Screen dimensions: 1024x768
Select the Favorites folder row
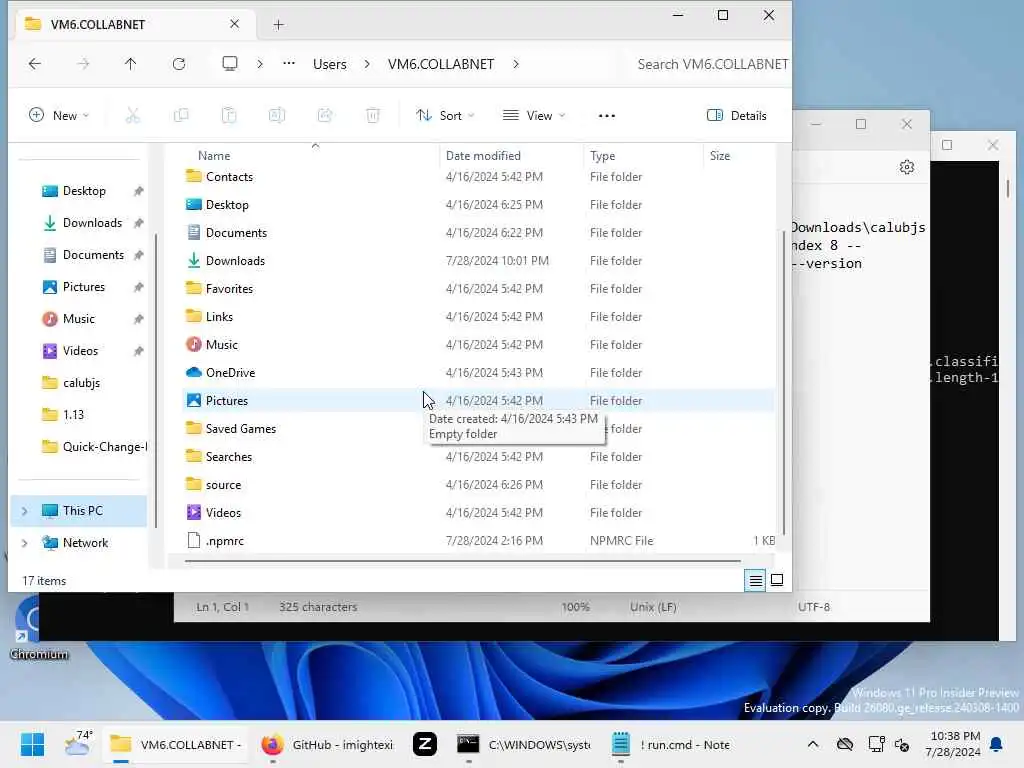(478, 289)
